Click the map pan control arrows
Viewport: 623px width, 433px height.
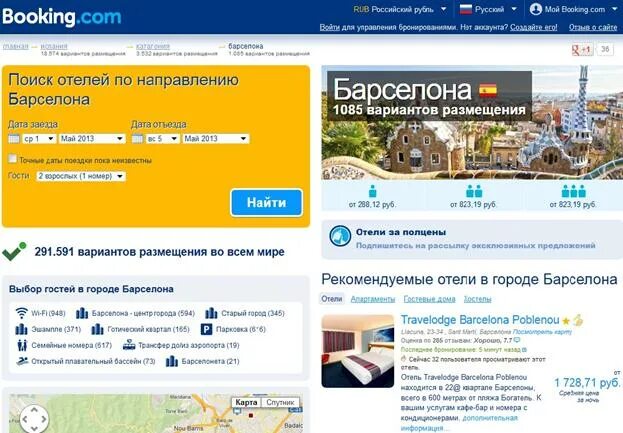34,419
